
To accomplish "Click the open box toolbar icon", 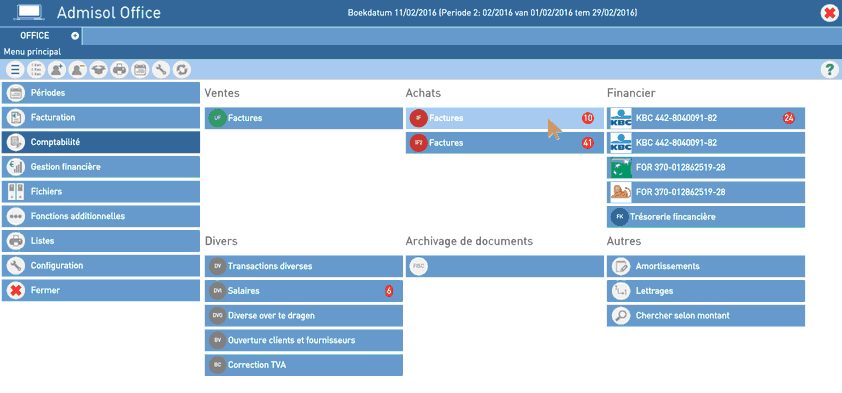I will point(98,69).
